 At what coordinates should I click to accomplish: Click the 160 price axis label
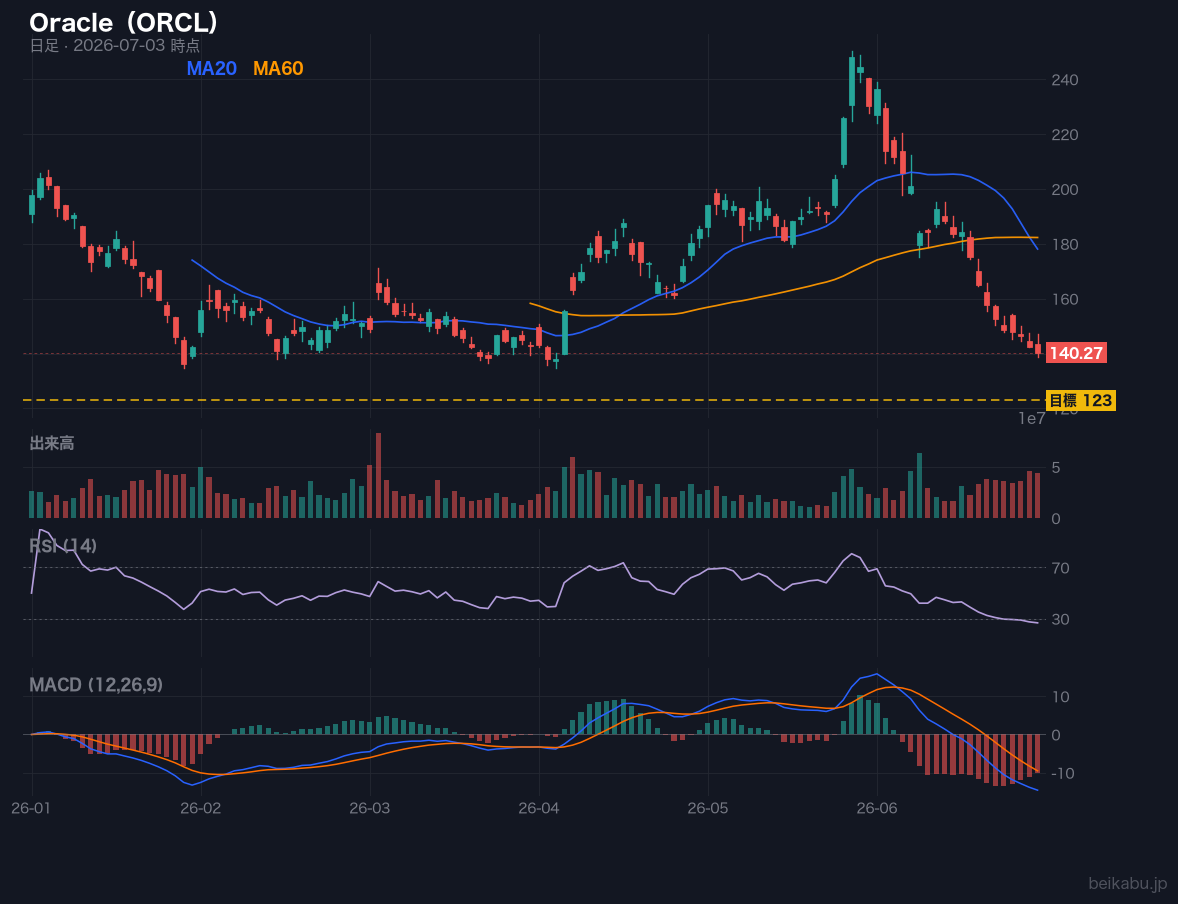[1065, 299]
